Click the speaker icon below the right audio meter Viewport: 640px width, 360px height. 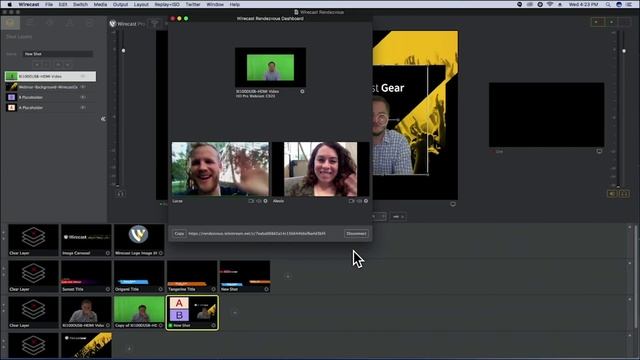[612, 193]
